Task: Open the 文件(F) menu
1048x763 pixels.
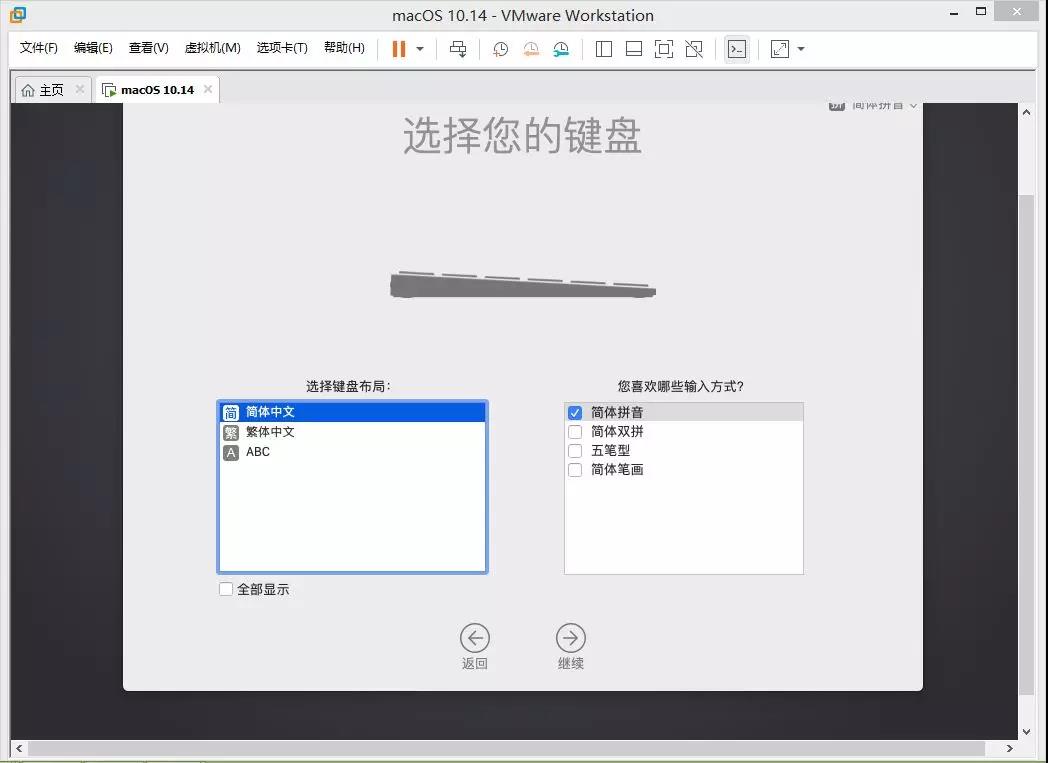Action: click(39, 48)
